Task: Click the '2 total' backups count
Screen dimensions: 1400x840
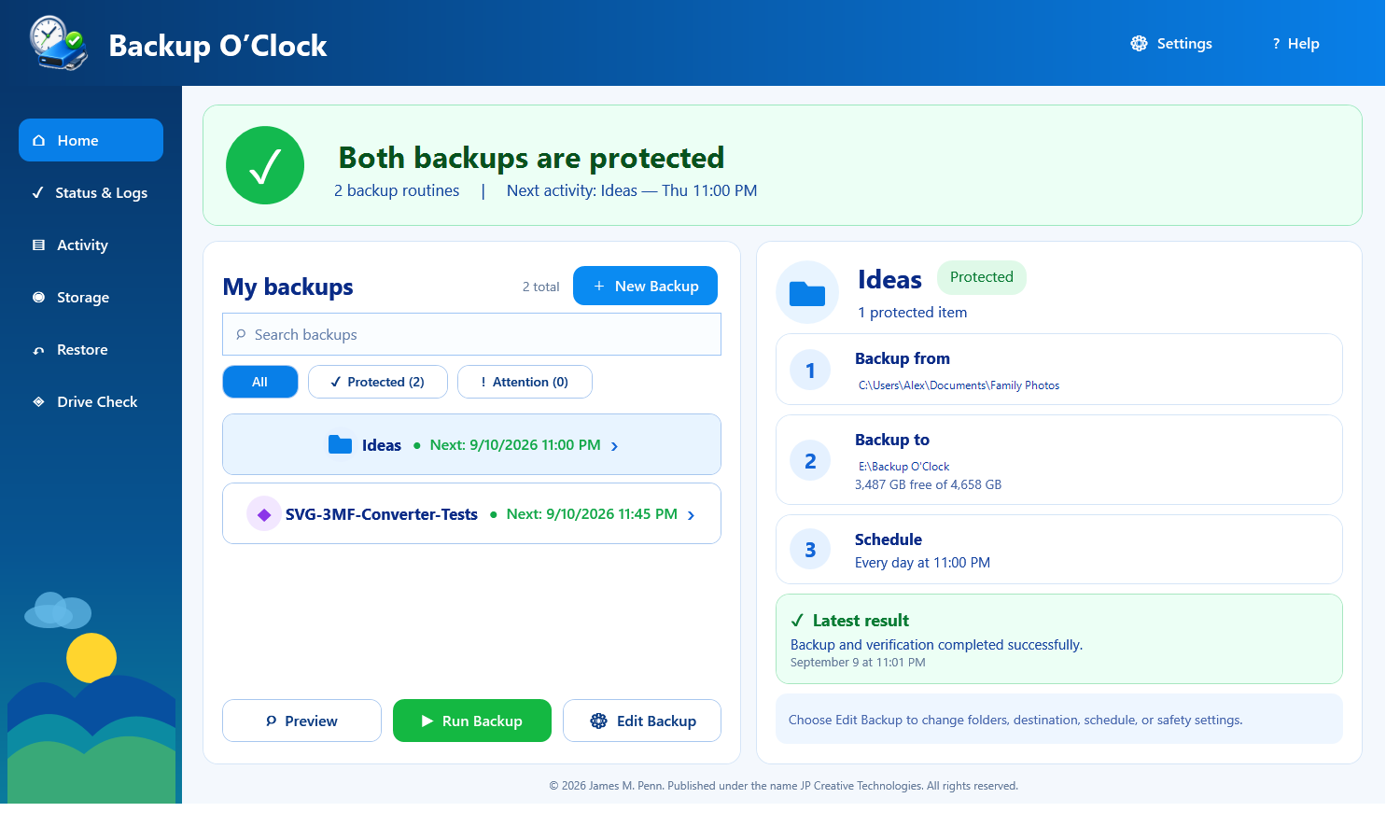Action: (541, 287)
